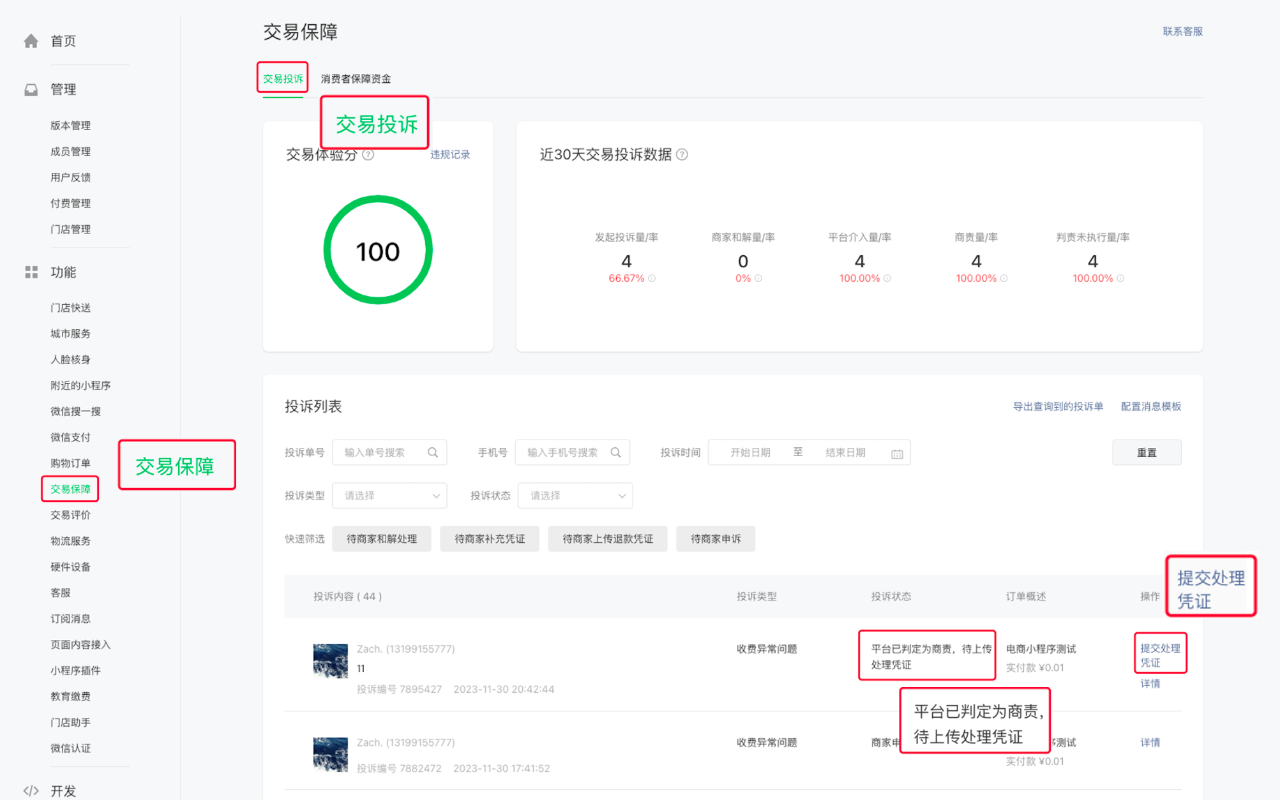Click help icon beside 近30天交易投诉数据

[x=682, y=155]
